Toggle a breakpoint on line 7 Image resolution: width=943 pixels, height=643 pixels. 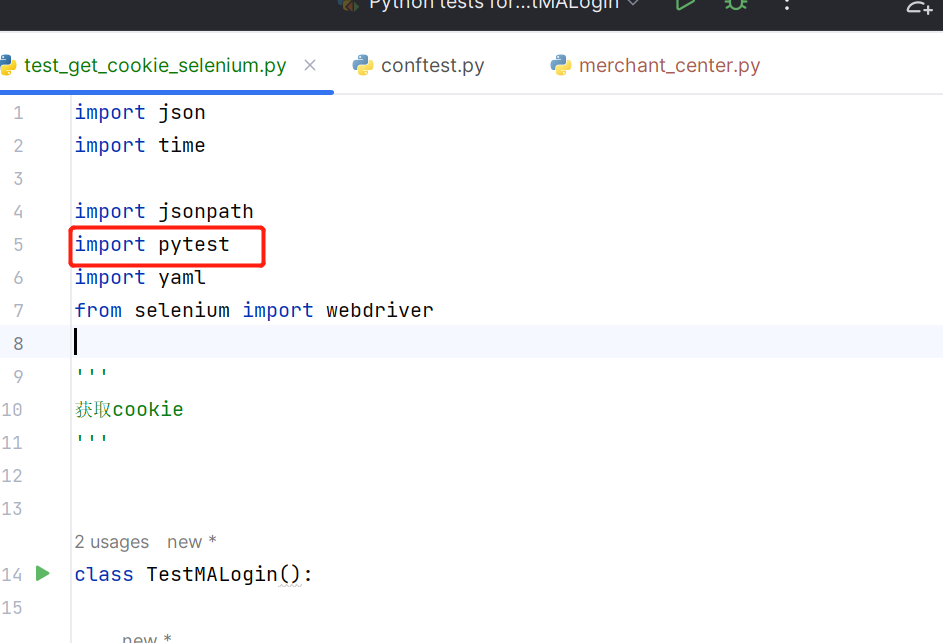19,310
